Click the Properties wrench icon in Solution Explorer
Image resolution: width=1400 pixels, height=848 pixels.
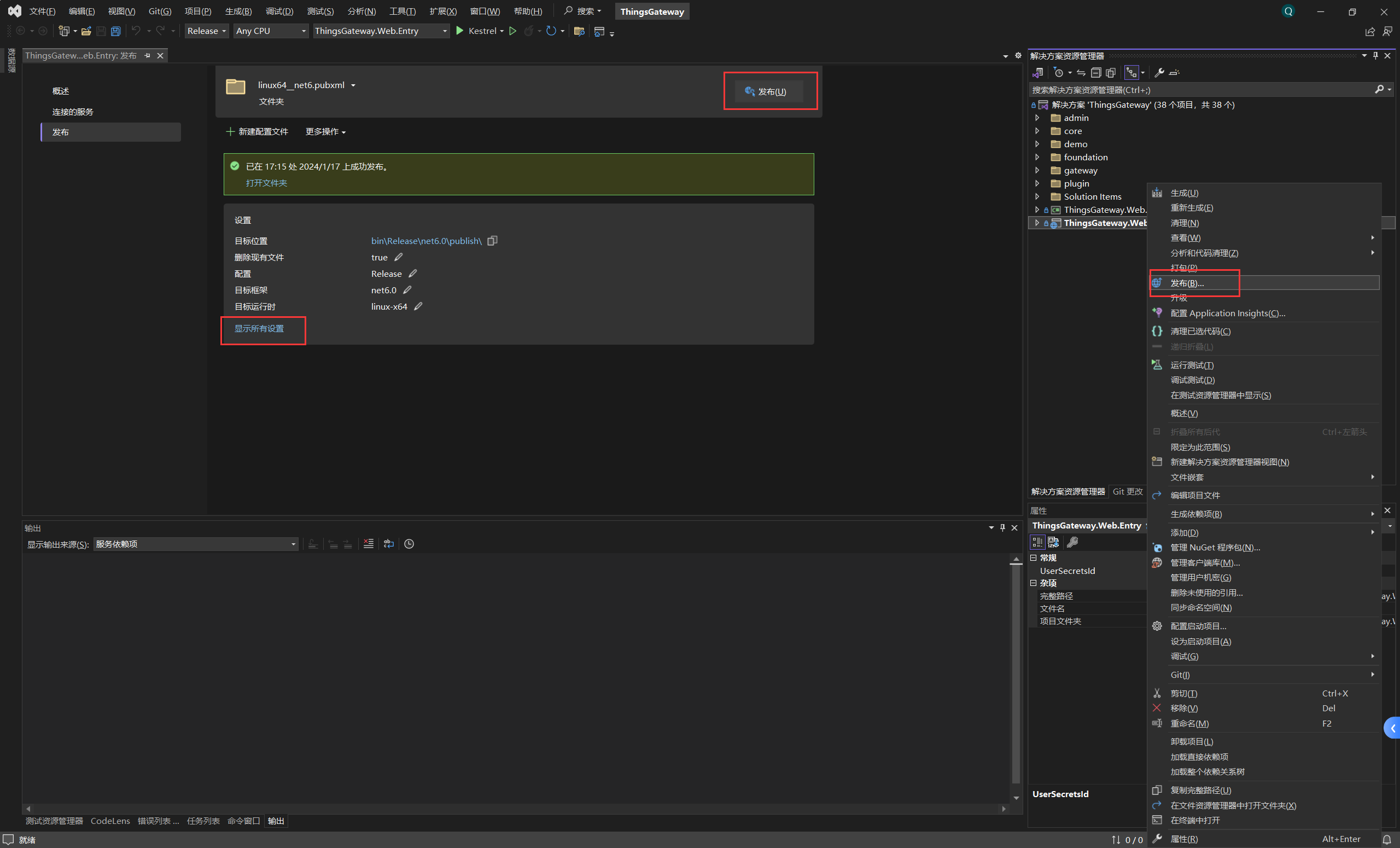click(x=1159, y=73)
